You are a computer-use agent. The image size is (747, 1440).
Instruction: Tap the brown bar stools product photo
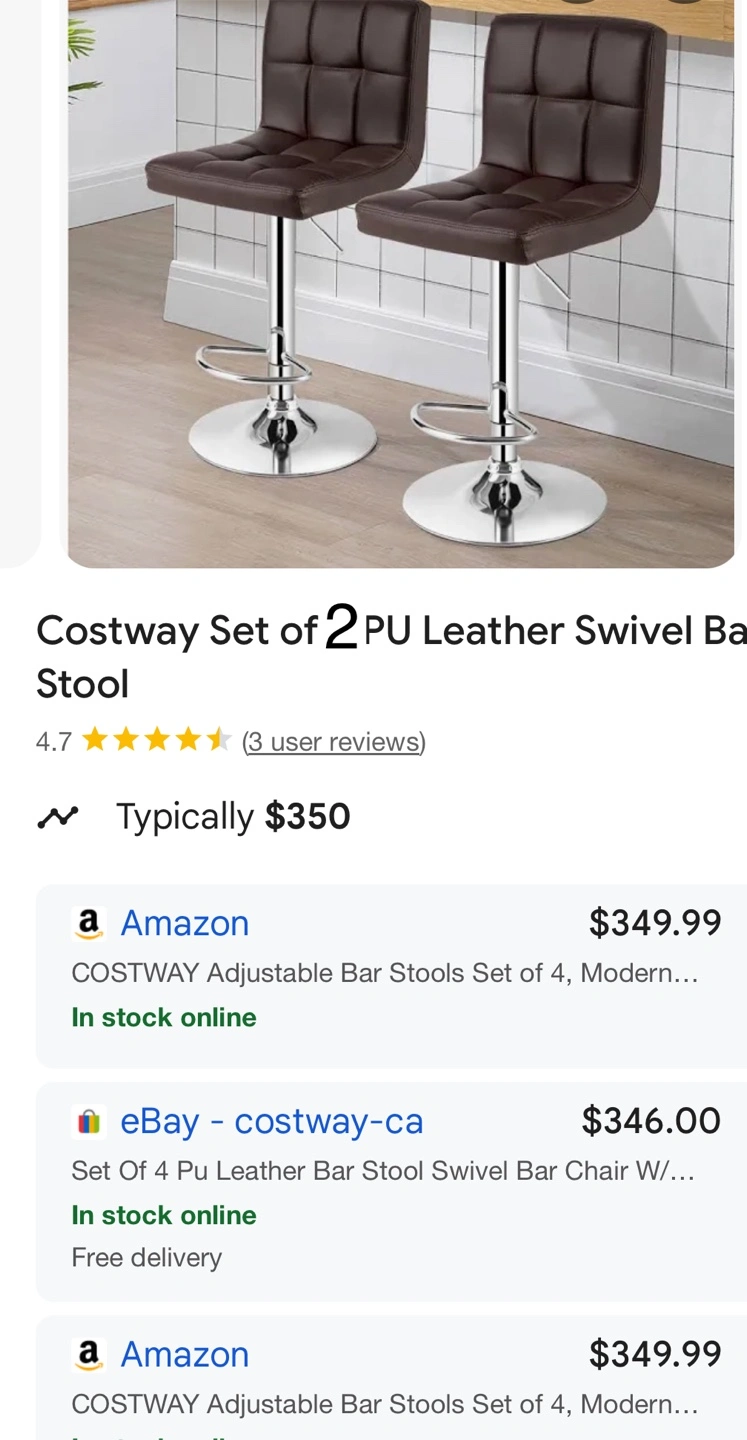(x=401, y=284)
